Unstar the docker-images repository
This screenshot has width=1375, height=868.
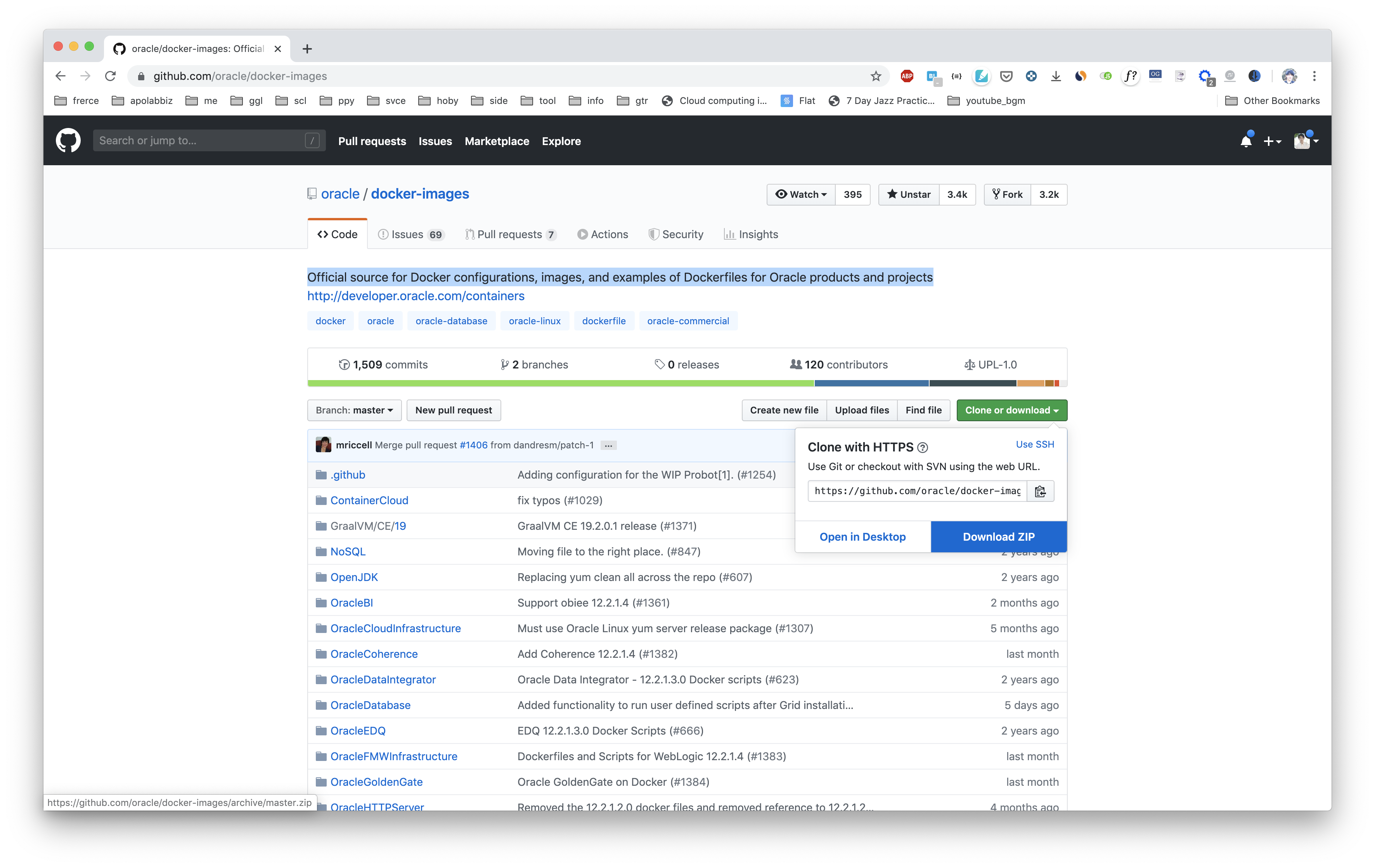[909, 194]
